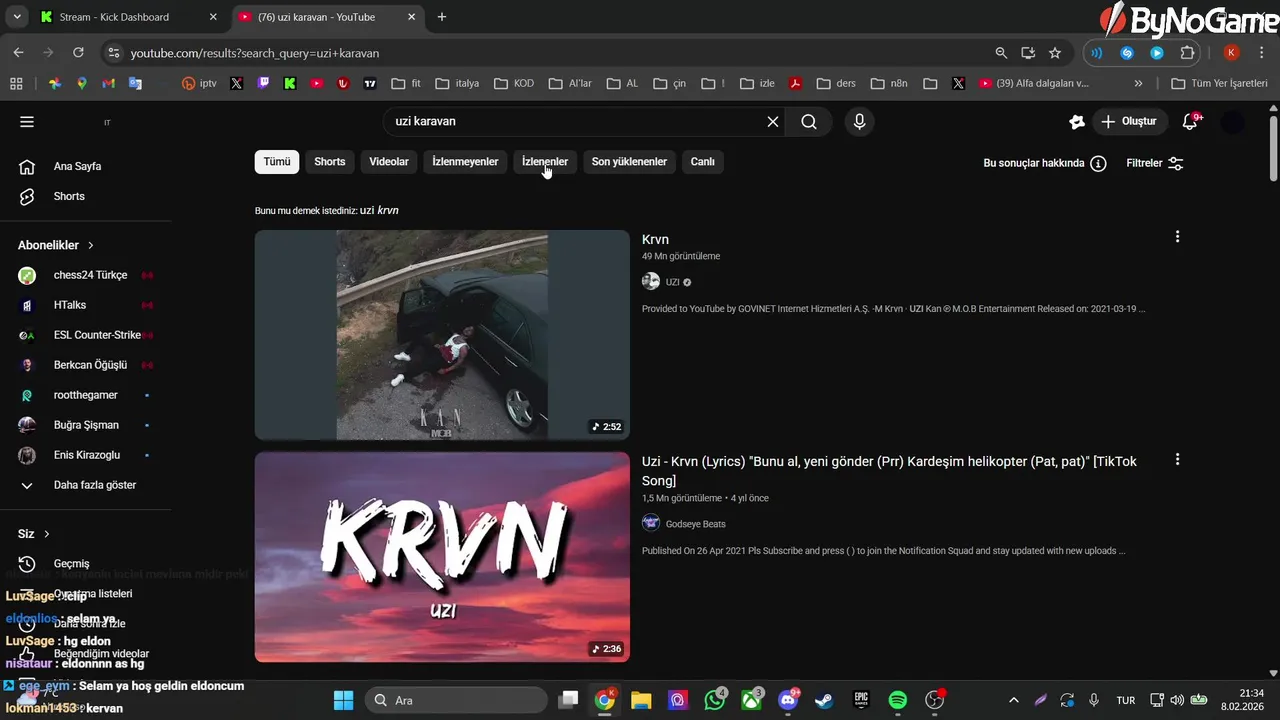Screen dimensions: 1280x720
Task: Click the magnifier search button
Action: pyautogui.click(x=809, y=122)
